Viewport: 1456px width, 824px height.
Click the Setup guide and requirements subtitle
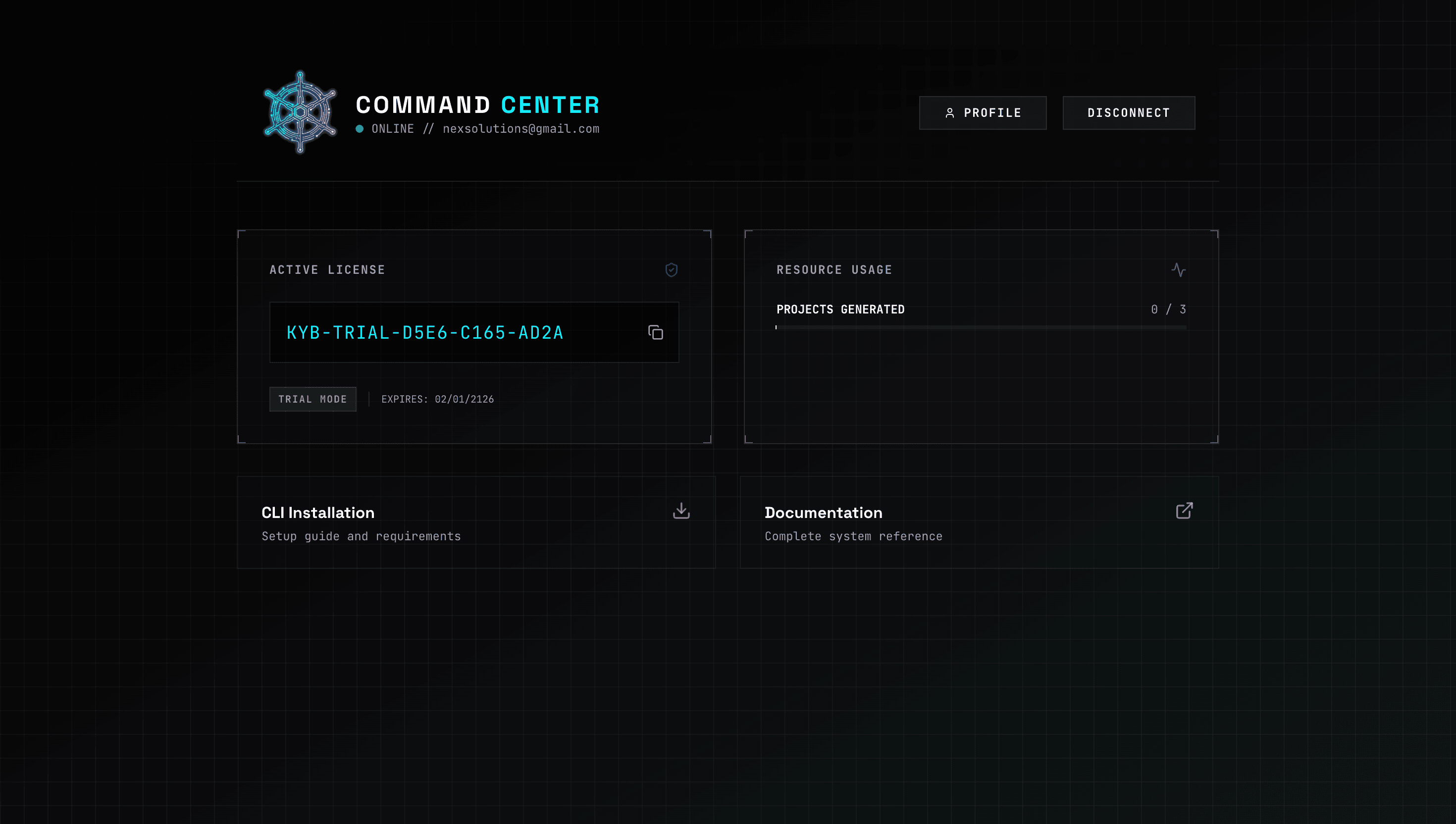pyautogui.click(x=361, y=536)
